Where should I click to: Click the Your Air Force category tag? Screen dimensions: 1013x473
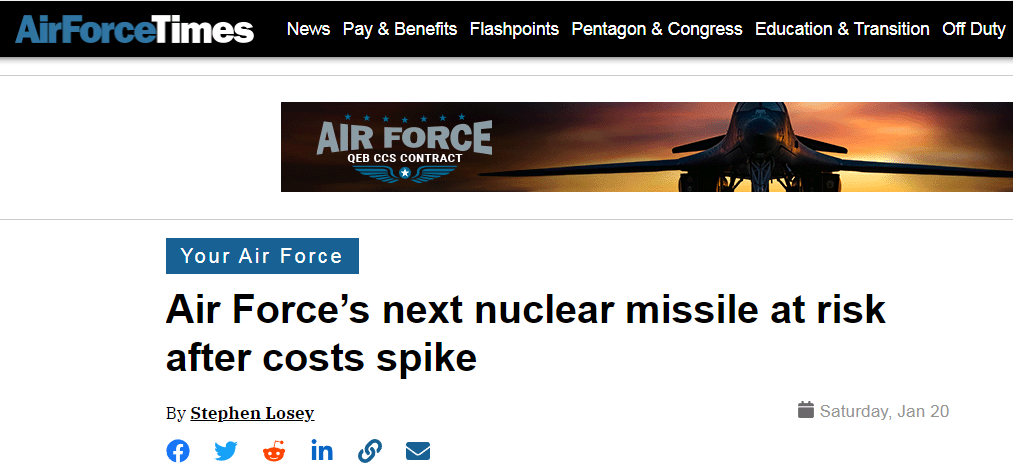click(x=262, y=256)
